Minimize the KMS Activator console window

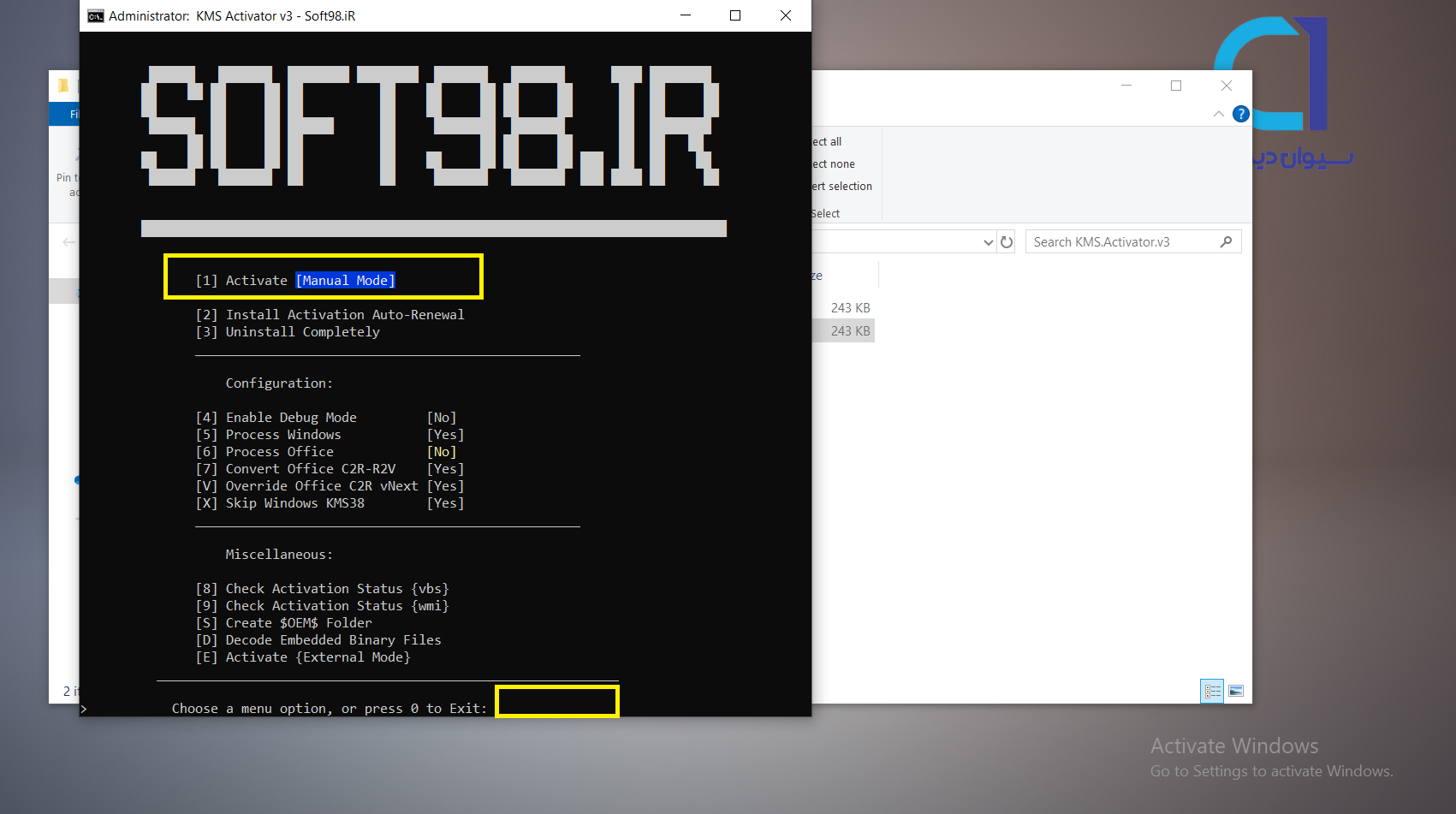686,15
